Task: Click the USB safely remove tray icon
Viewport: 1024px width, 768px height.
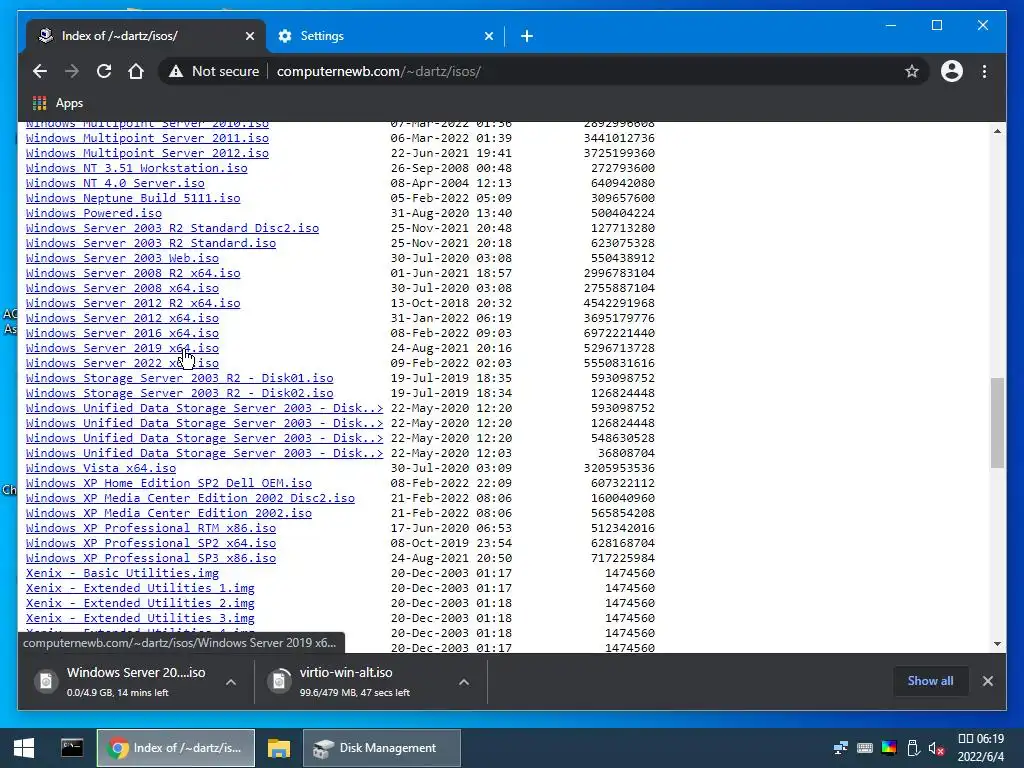Action: click(913, 748)
